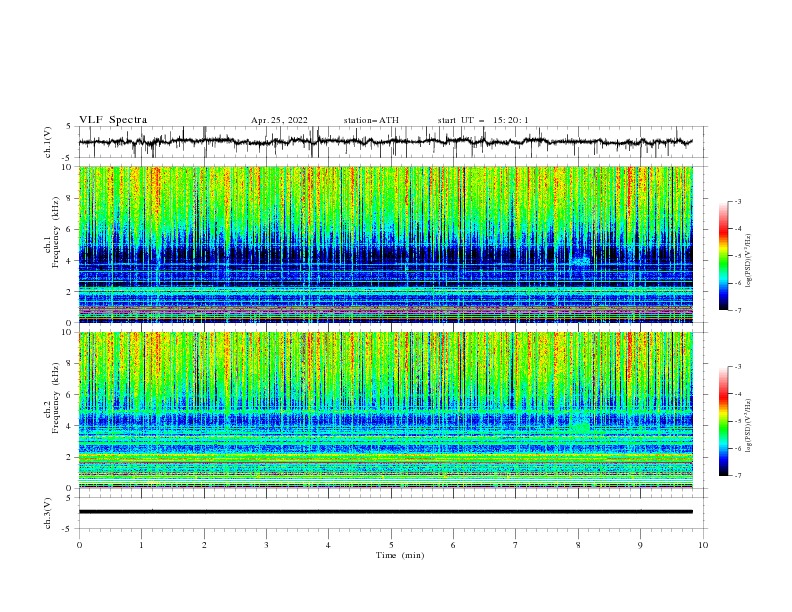This screenshot has height=612, width=792.
Task: Click the "ch.1(V)" waveform axis label
Action: point(47,142)
